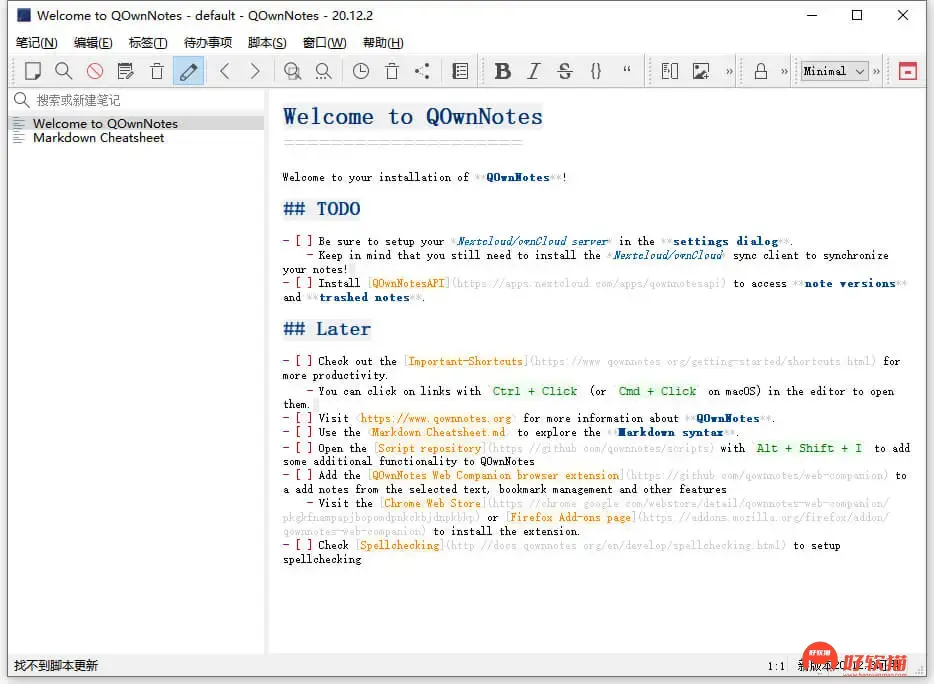Open note in external editor icon
This screenshot has height=684, width=934.
point(126,71)
